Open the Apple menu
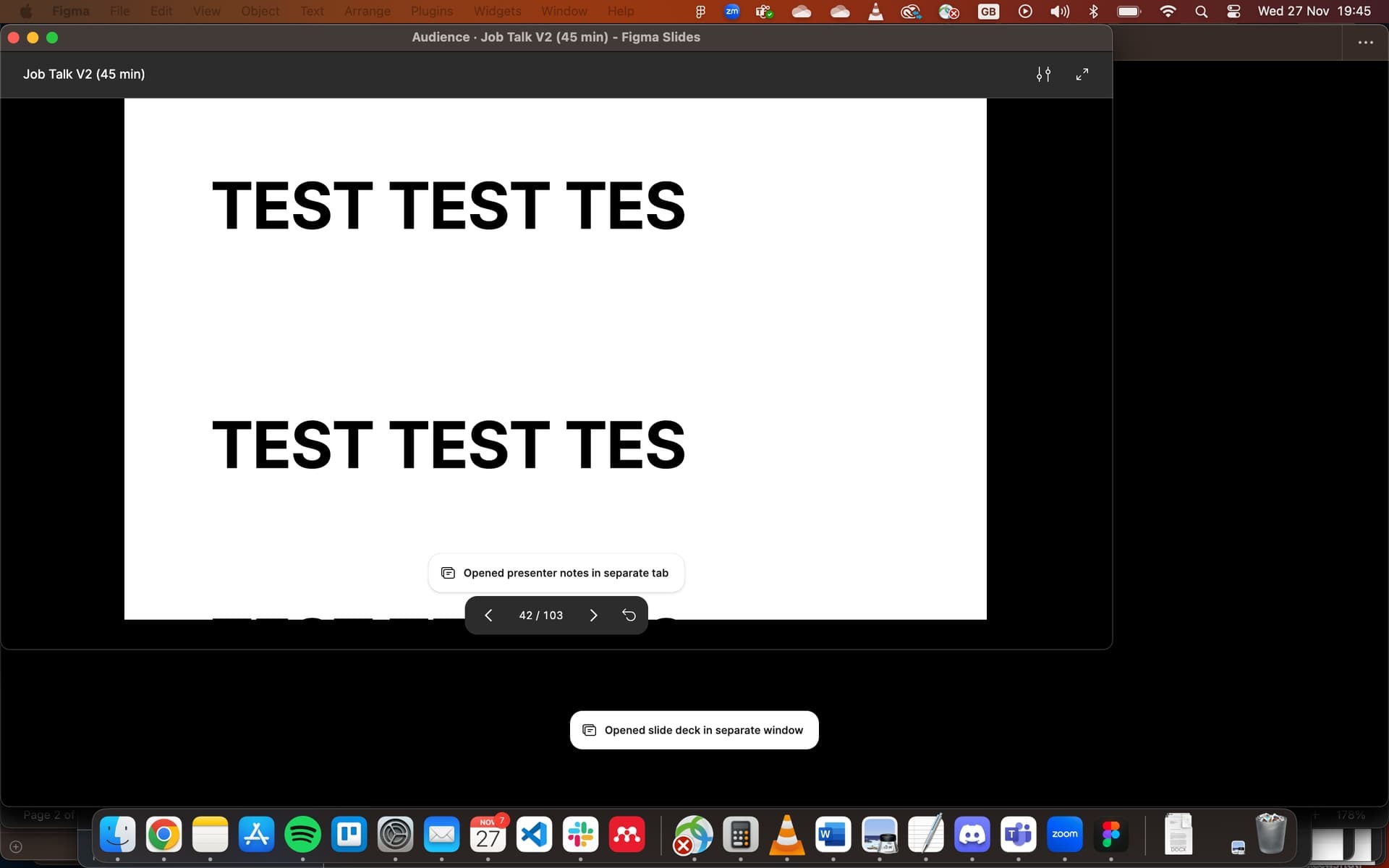Viewport: 1389px width, 868px height. tap(26, 11)
